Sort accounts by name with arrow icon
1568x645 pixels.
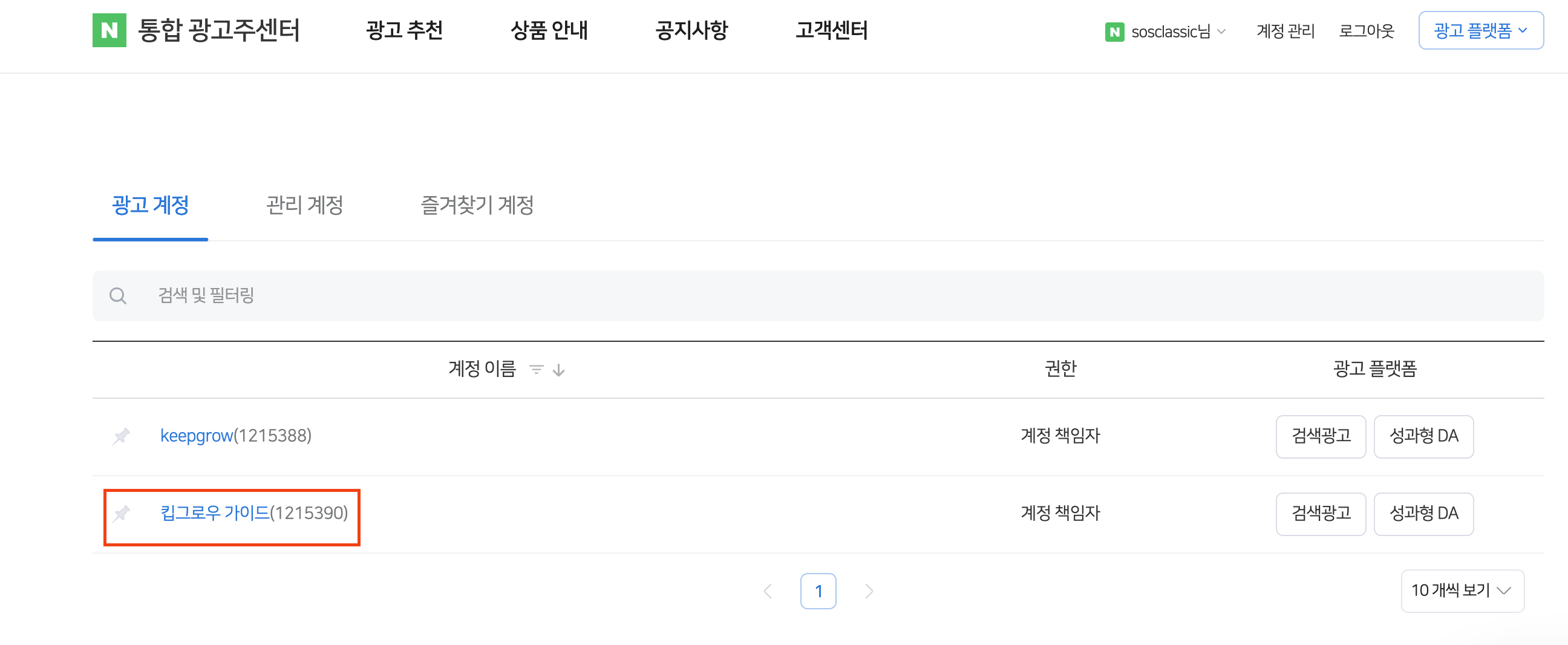tap(559, 370)
